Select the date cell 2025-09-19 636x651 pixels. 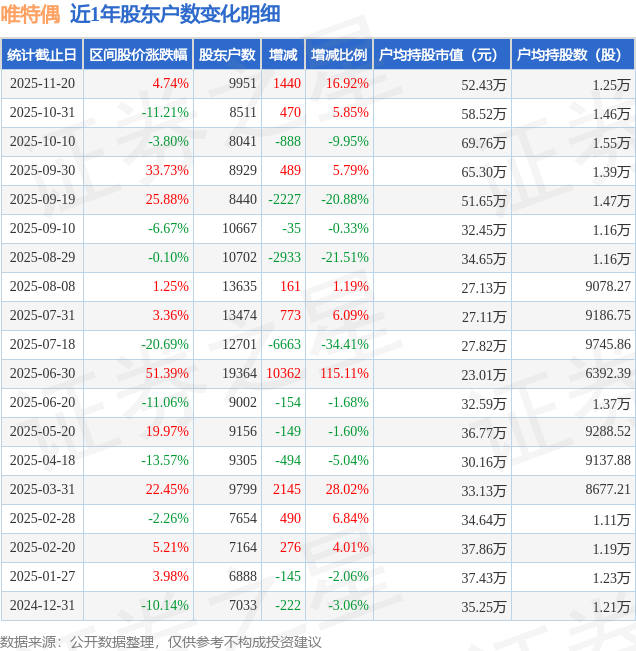[x=42, y=200]
